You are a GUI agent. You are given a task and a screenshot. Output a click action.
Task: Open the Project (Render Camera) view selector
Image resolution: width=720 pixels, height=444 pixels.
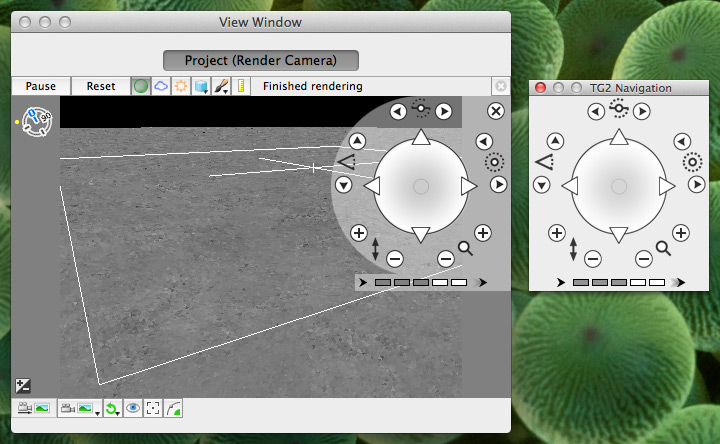pos(261,60)
